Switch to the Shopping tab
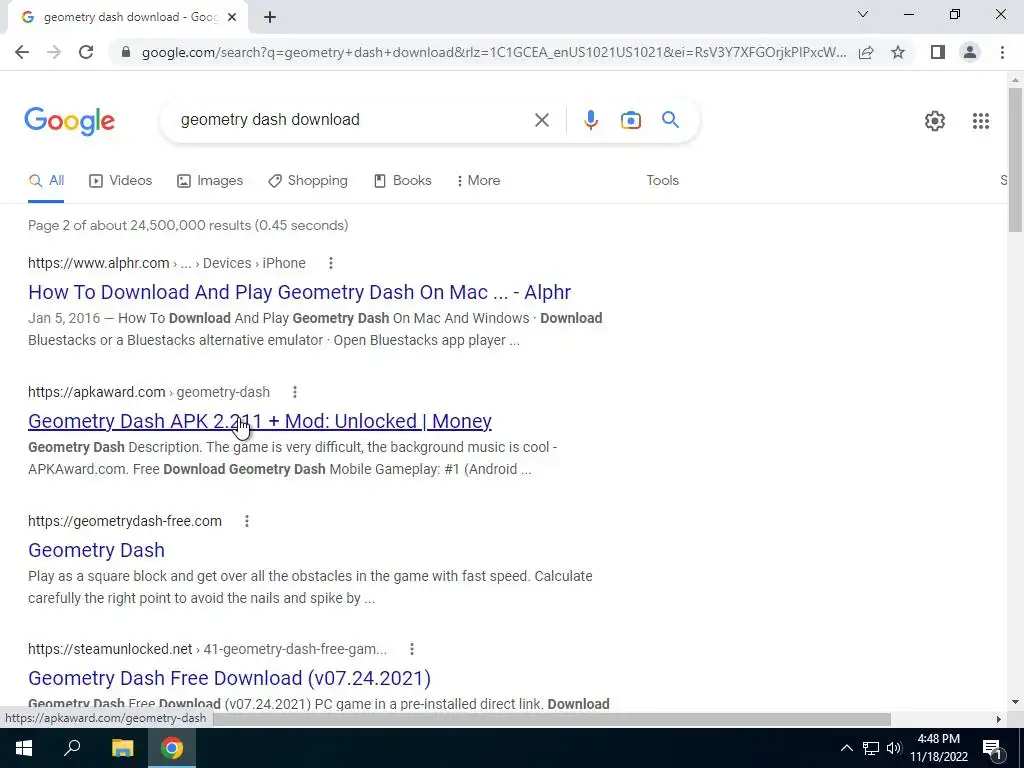The height and width of the screenshot is (768, 1024). coord(308,181)
